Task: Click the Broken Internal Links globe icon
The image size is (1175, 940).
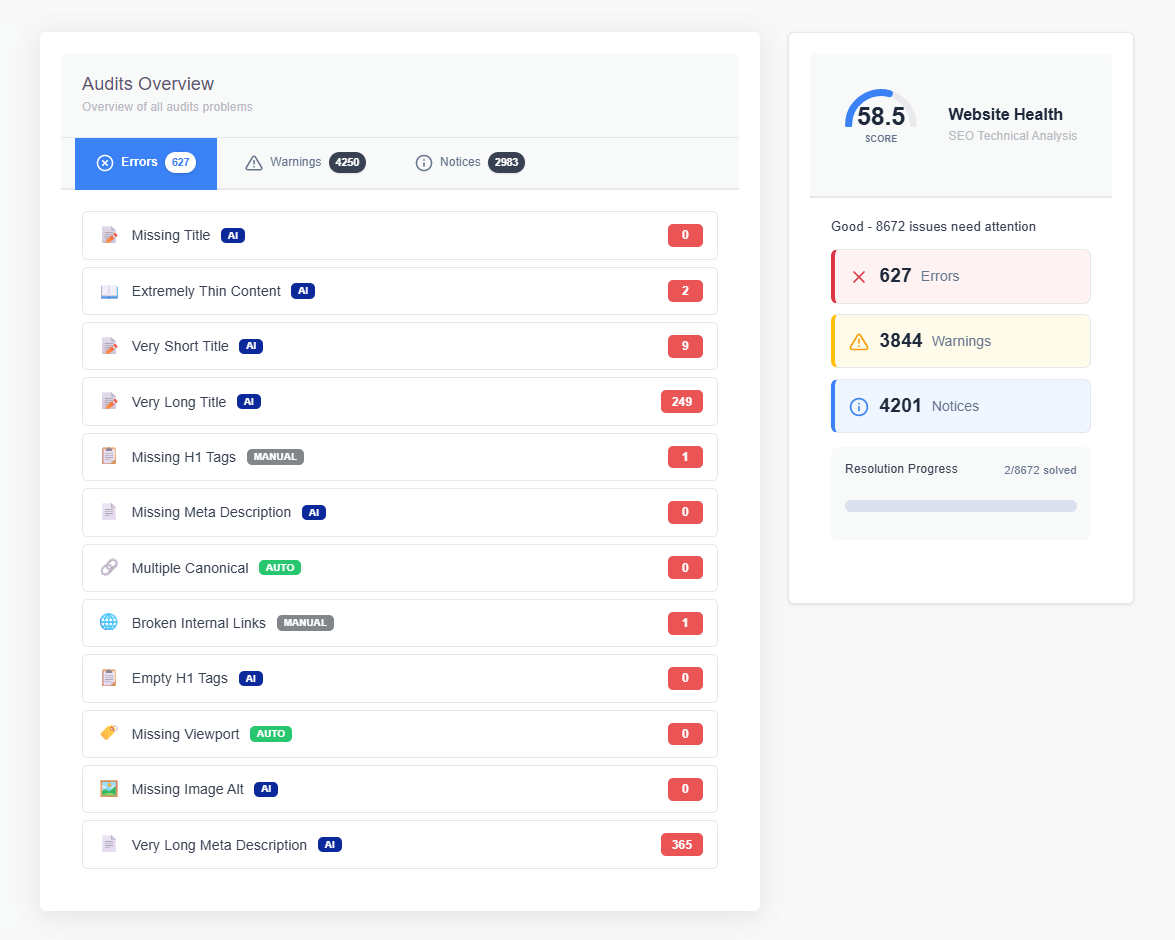Action: tap(108, 621)
